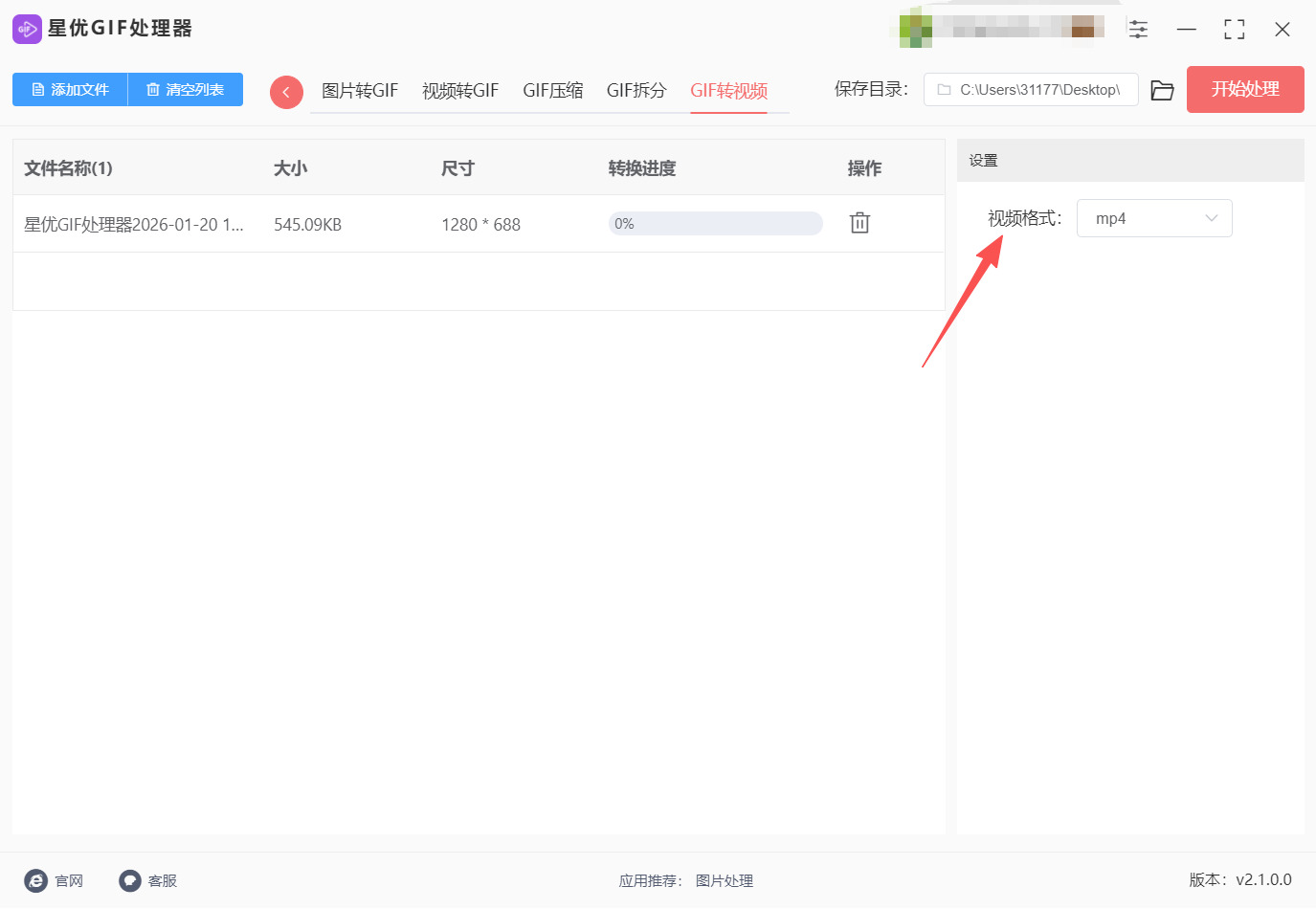Open the 图片处理 recommended app link
This screenshot has width=1316, height=909.
point(724,880)
